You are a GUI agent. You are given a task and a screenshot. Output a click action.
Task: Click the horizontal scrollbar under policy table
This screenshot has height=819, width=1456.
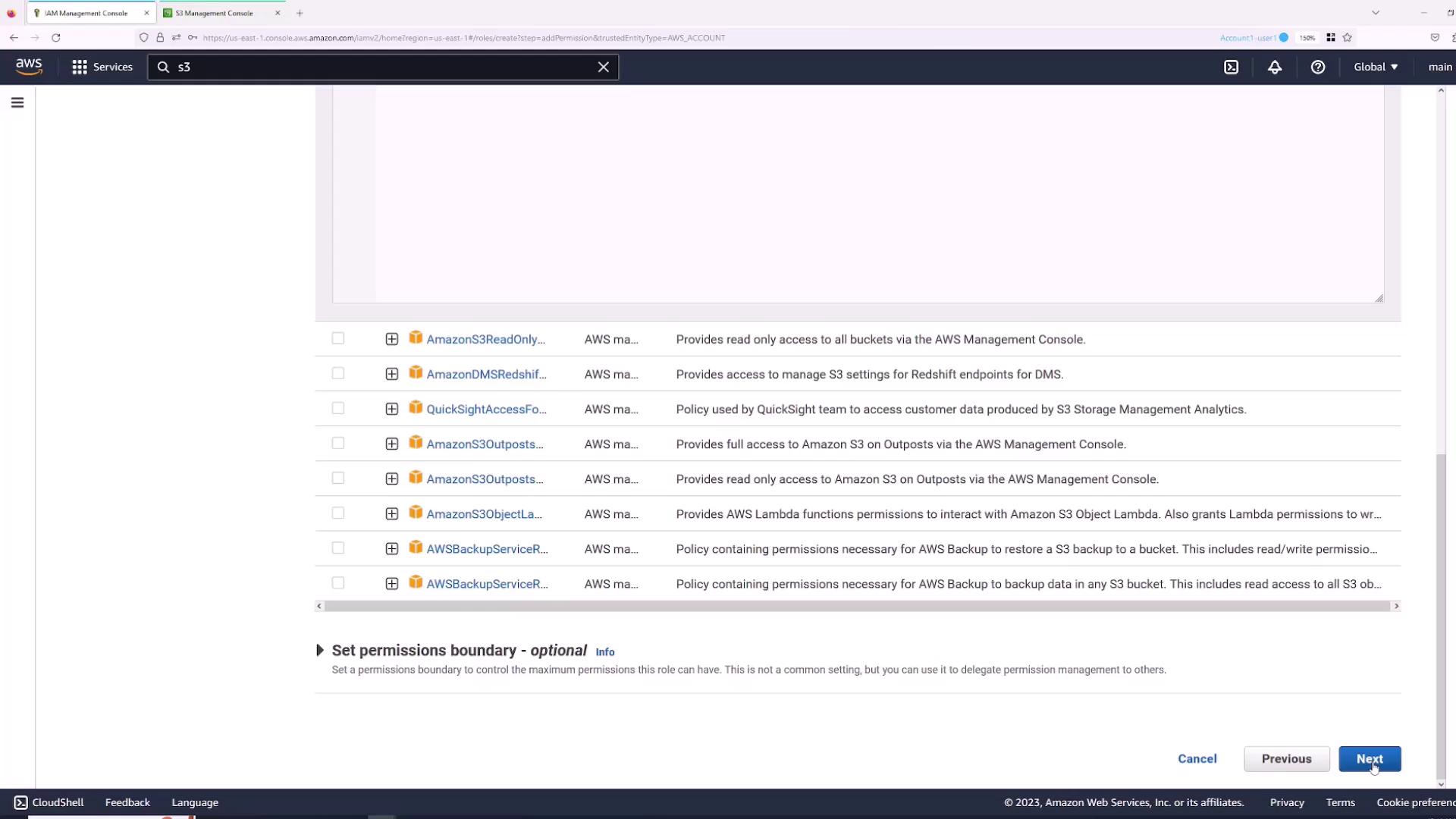click(857, 607)
